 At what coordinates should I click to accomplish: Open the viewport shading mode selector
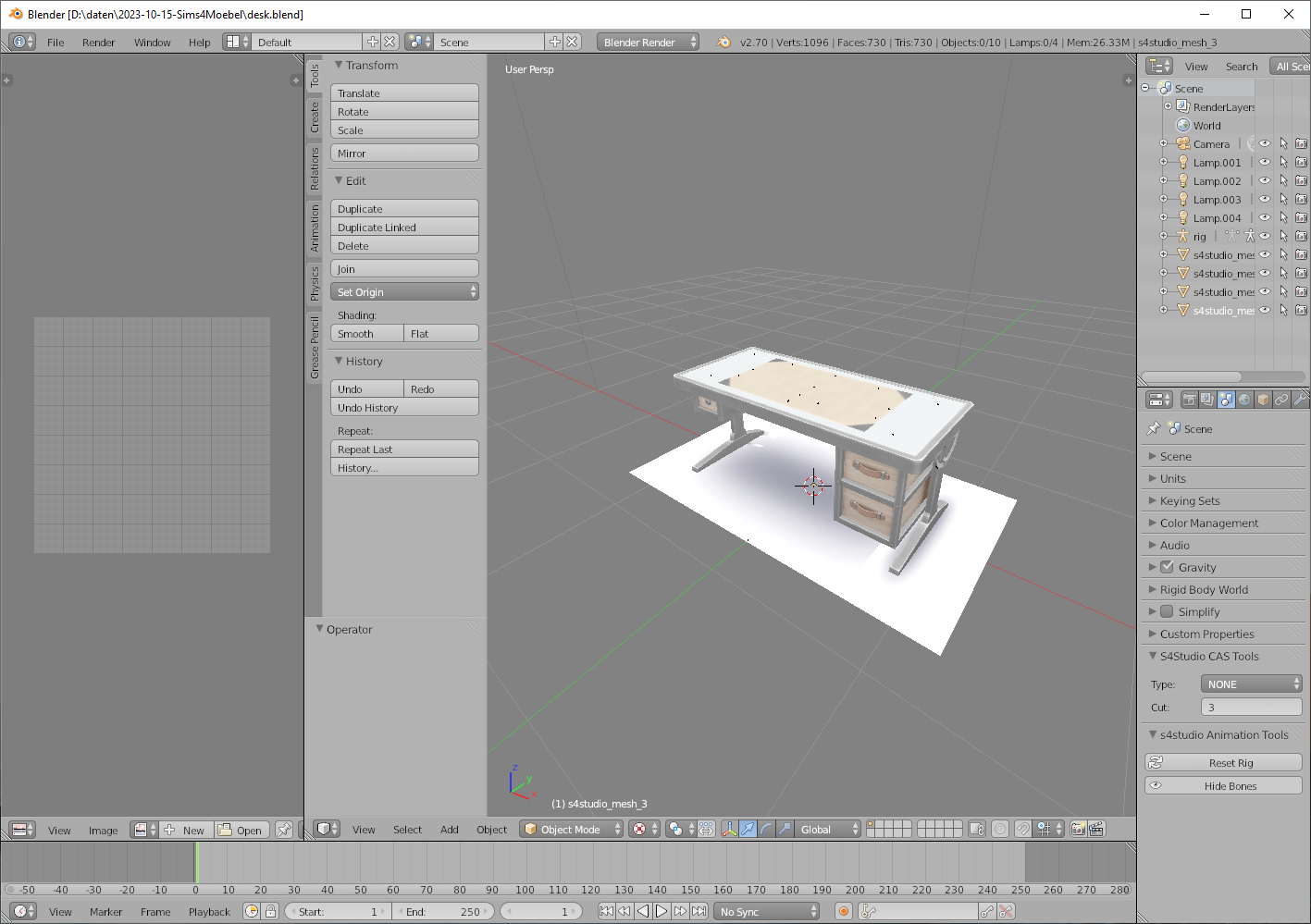click(x=644, y=829)
